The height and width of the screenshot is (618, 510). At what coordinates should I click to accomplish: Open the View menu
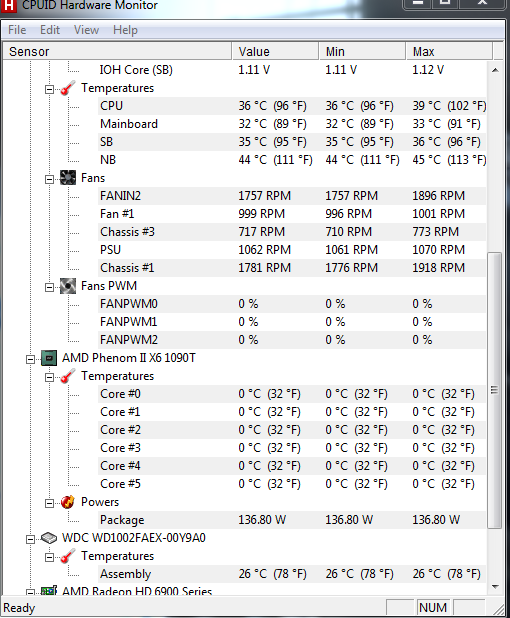(x=86, y=30)
